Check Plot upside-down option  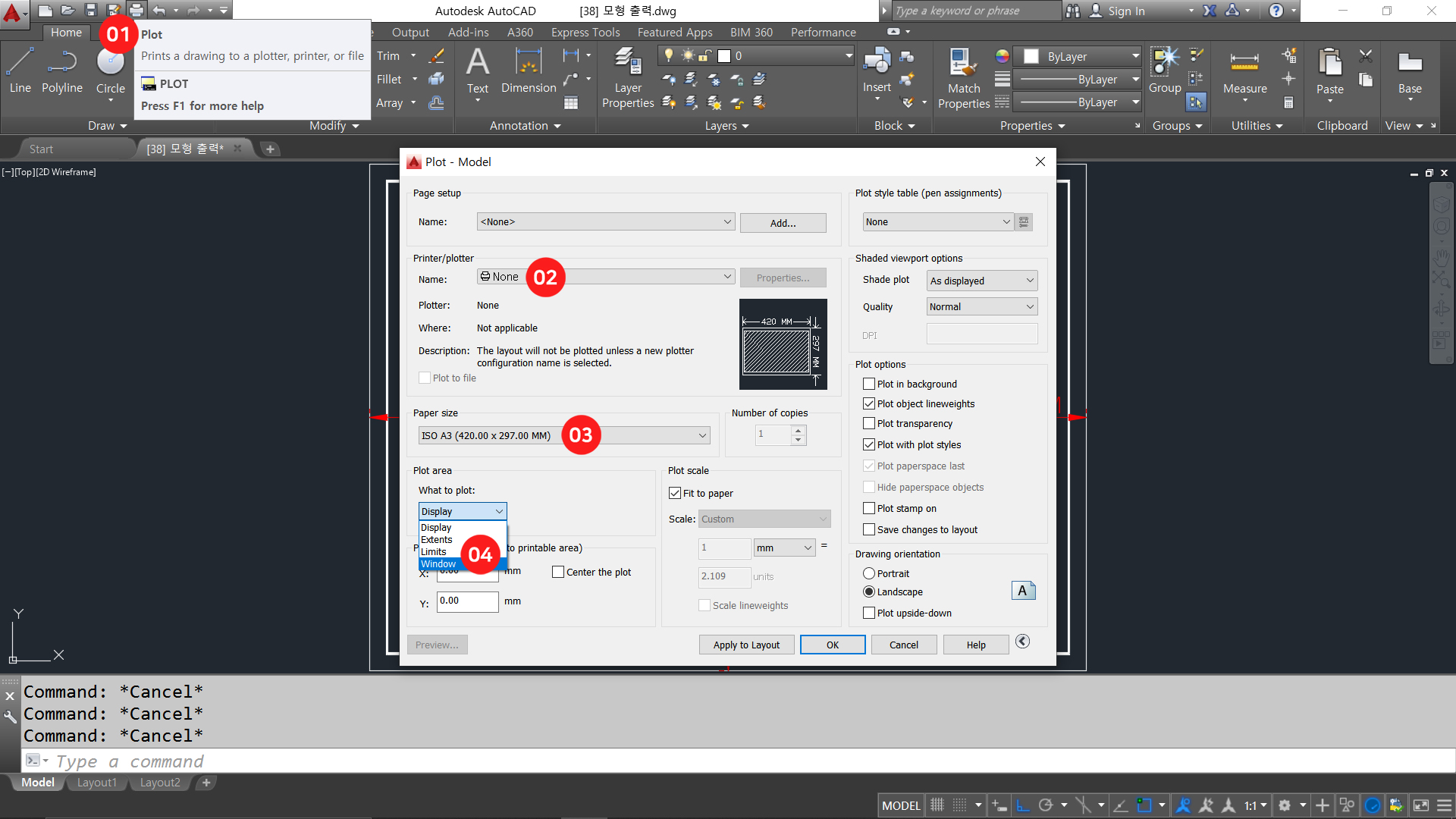pyautogui.click(x=869, y=613)
